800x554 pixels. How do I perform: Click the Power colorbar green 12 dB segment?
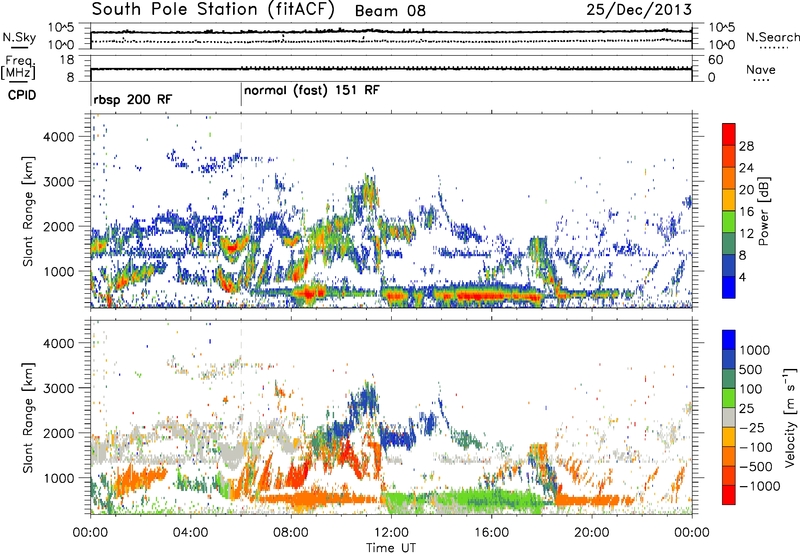[x=729, y=222]
